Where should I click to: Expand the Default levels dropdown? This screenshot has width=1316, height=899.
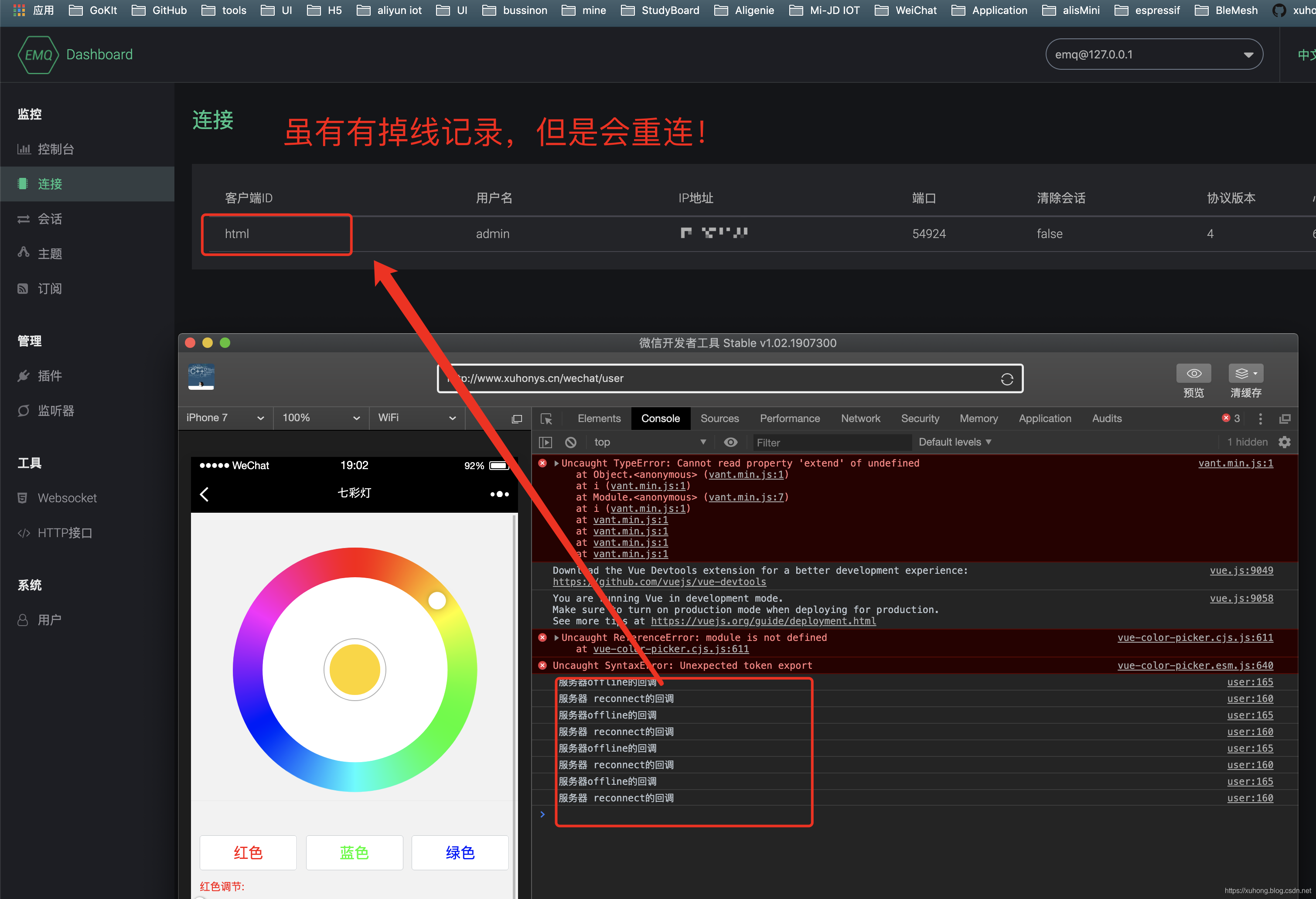[x=954, y=442]
